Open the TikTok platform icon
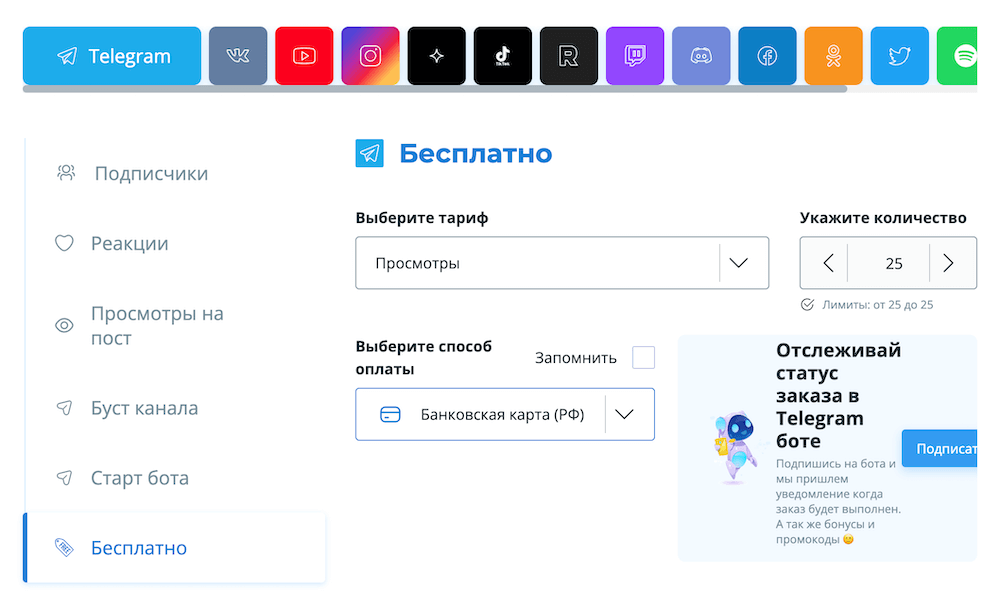 (x=503, y=56)
